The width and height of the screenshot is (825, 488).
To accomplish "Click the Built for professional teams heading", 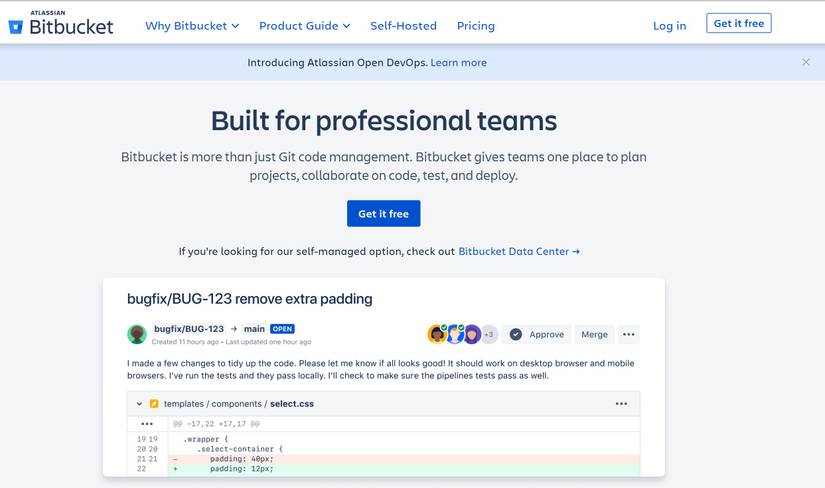I will click(x=384, y=121).
